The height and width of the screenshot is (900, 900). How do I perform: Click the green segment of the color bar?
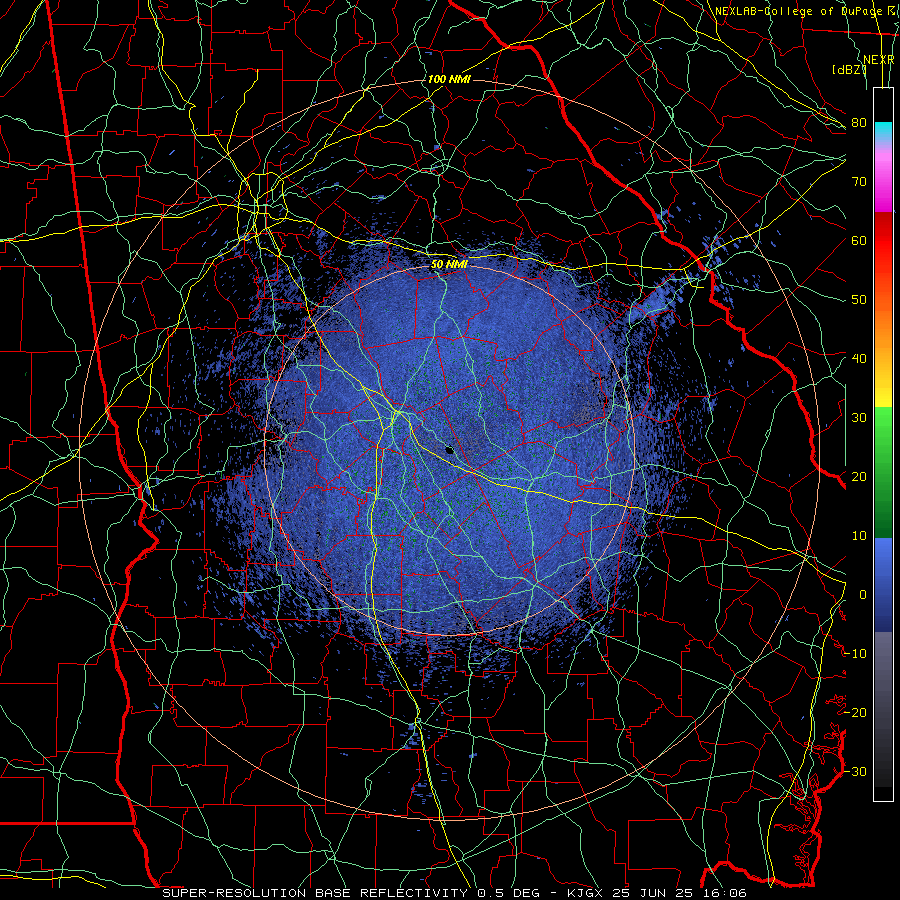point(883,472)
